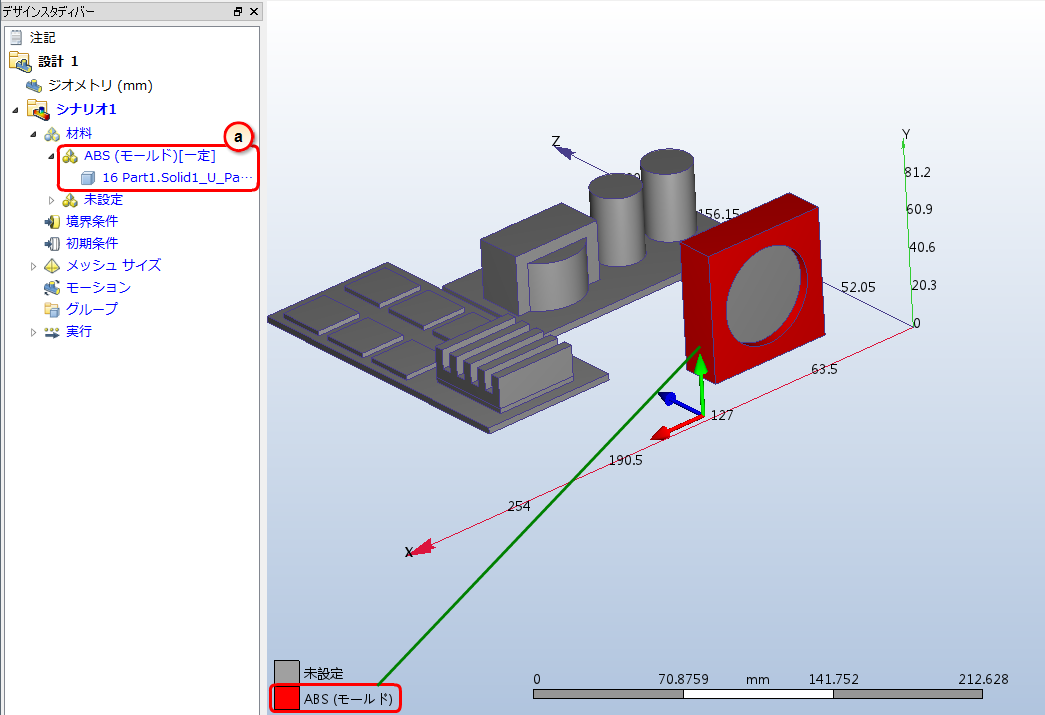Expand the 実行 node
1045x715 pixels.
[x=33, y=332]
